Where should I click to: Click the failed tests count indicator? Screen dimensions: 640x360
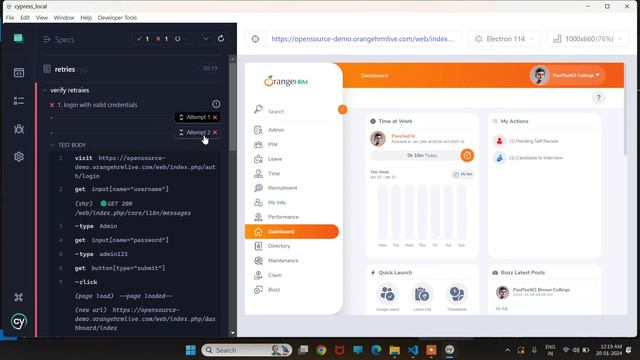click(x=162, y=39)
